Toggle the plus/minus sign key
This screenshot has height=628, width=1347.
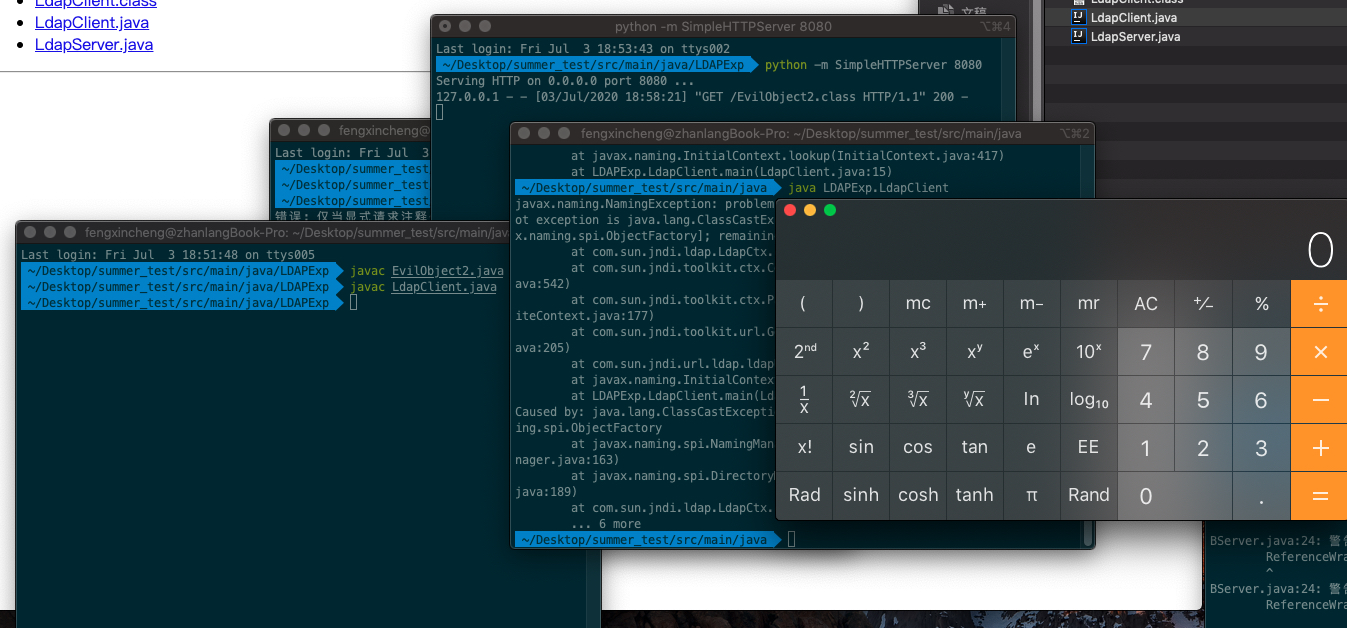coord(1203,304)
